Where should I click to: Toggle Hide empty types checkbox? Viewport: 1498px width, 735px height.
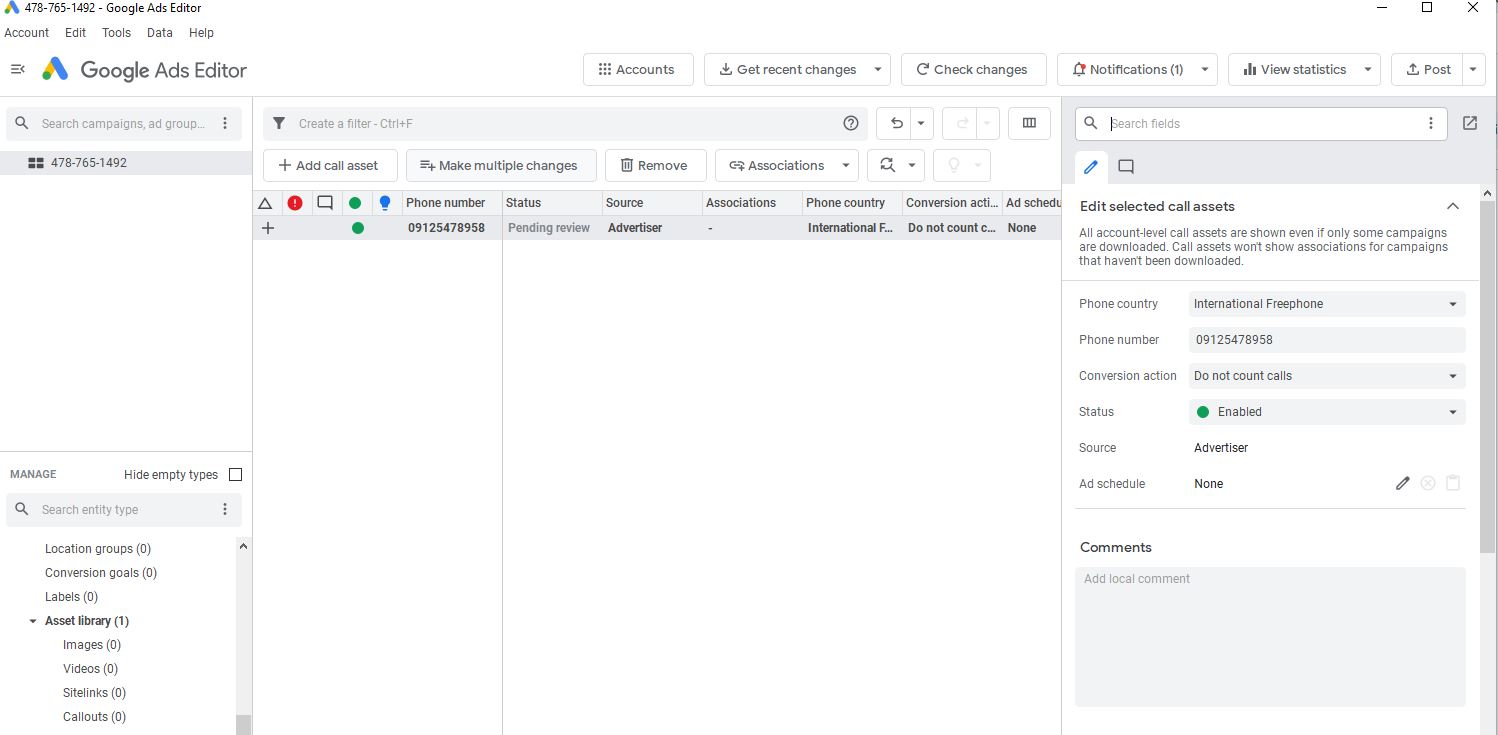[236, 475]
